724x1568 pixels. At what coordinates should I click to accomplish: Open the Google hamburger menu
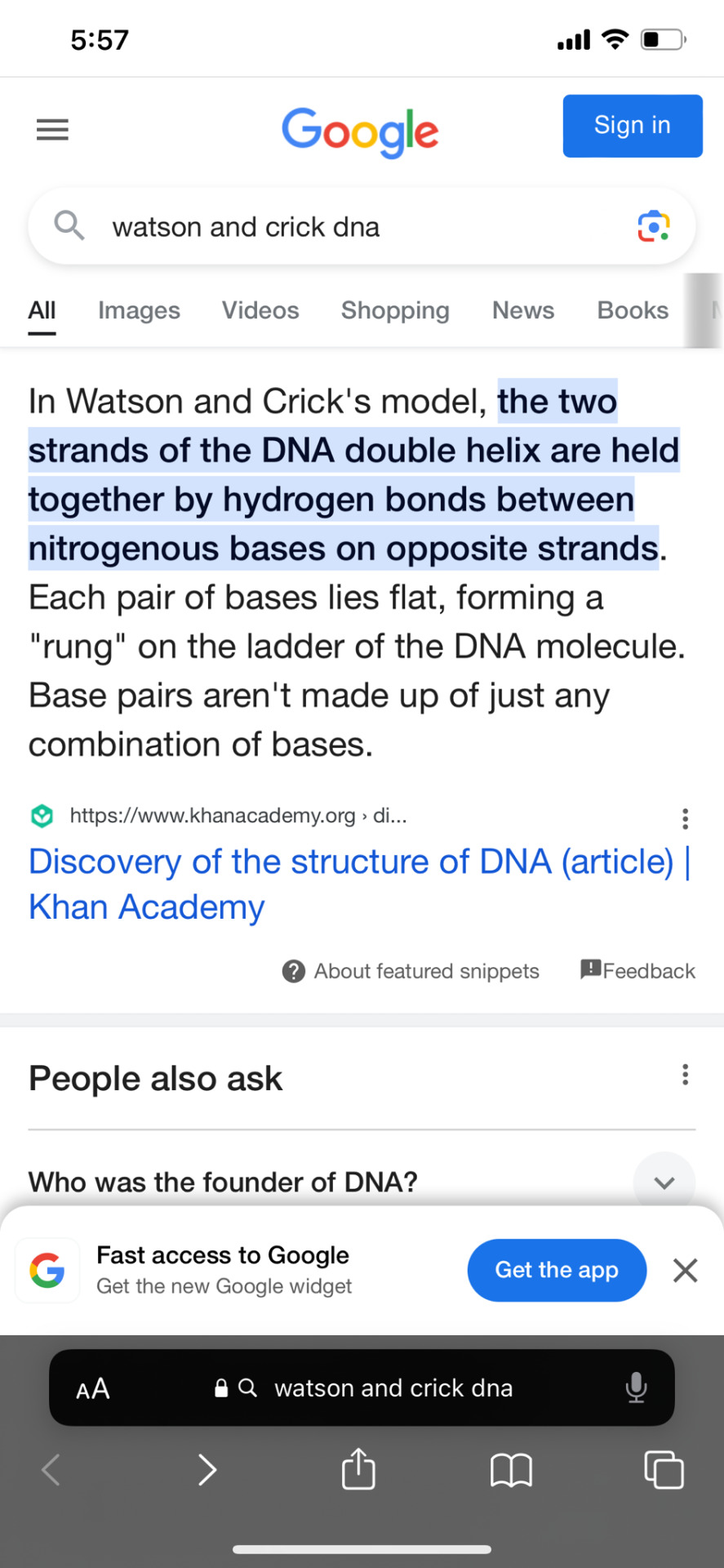click(52, 129)
